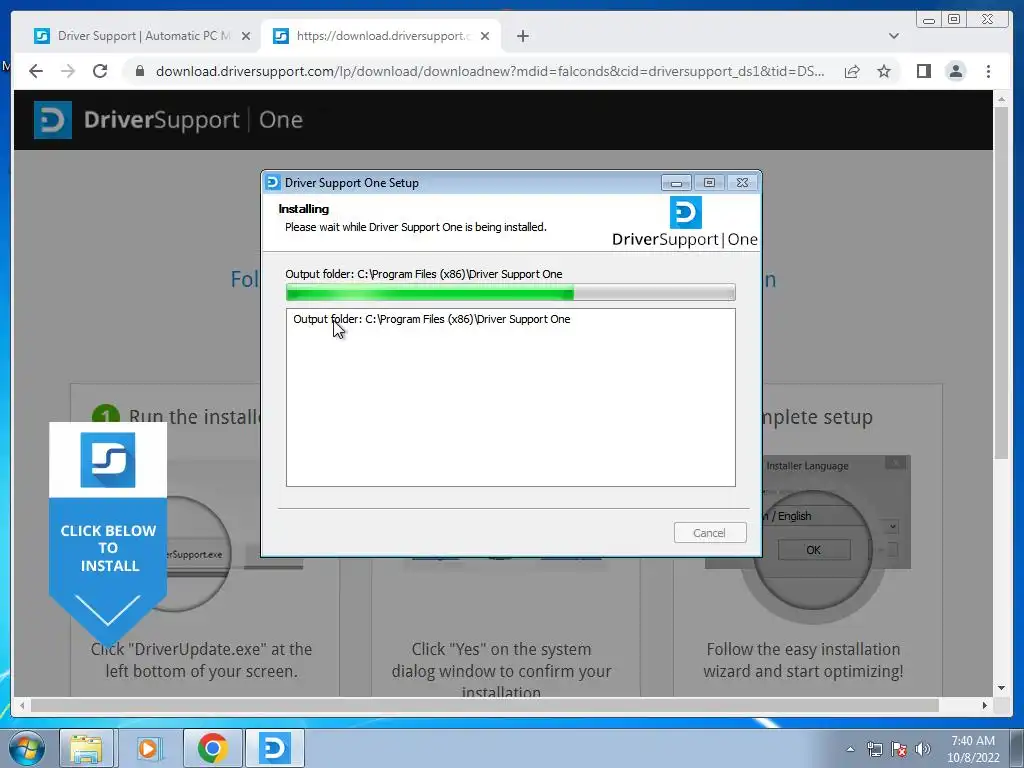Select Driver Support installer in taskbar
The image size is (1024, 768).
(274, 748)
